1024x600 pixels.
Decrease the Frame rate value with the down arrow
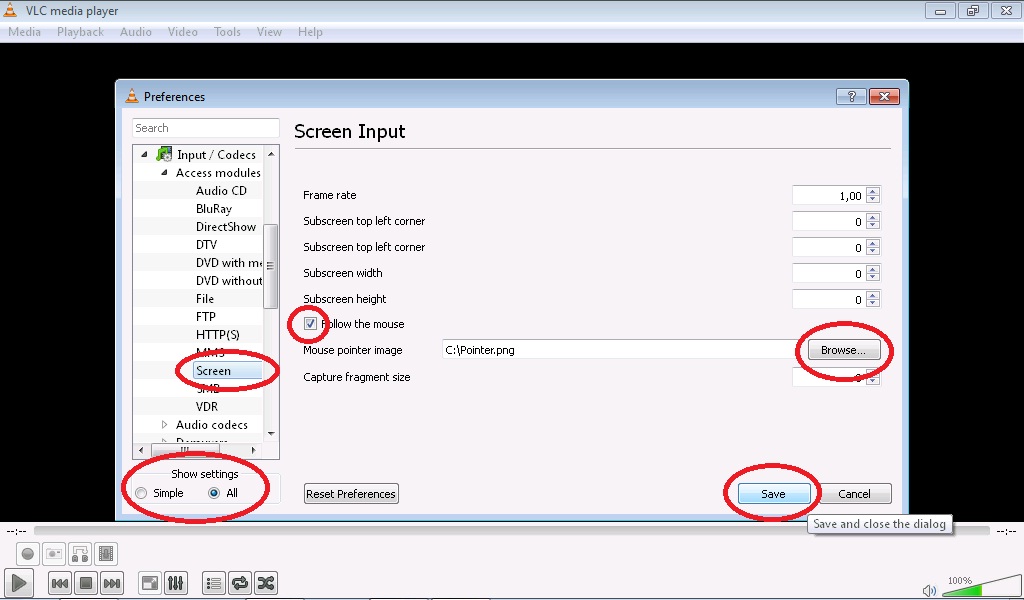873,200
